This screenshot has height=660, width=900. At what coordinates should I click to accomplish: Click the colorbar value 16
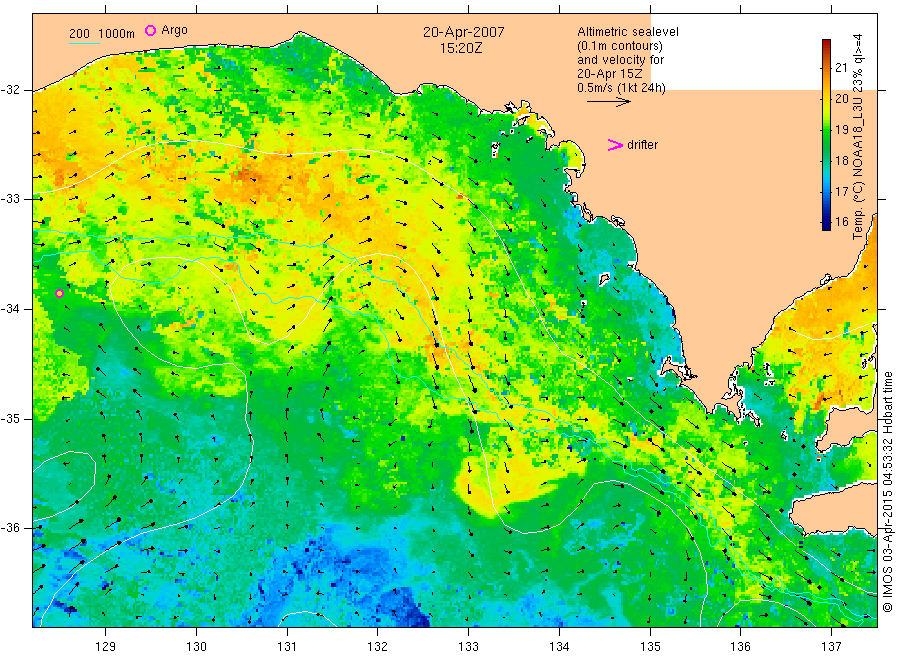click(841, 222)
